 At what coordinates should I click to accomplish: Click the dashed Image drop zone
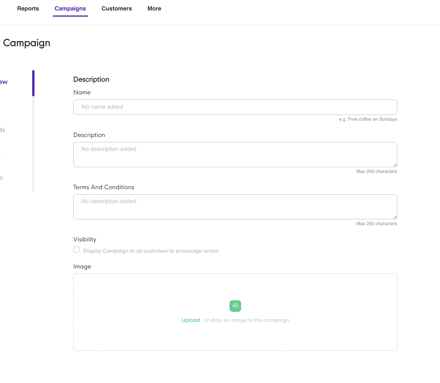point(235,312)
